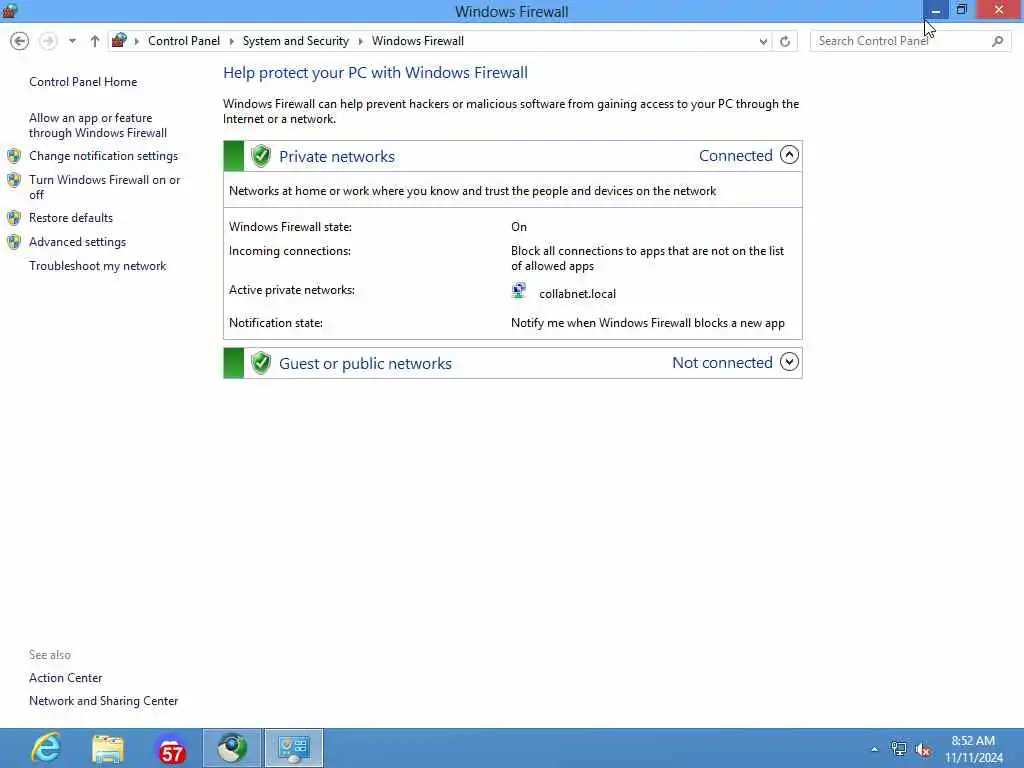Open Control Panel Home link

tap(83, 82)
